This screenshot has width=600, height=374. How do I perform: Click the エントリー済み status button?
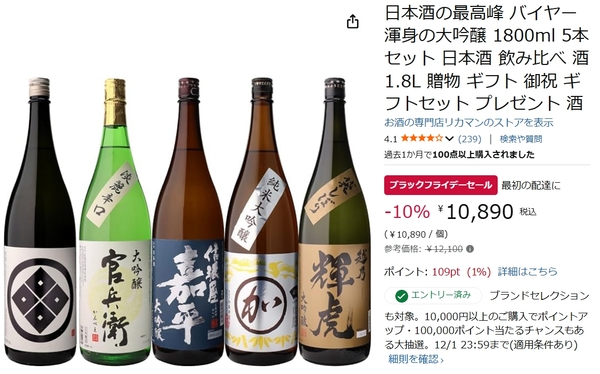tap(433, 296)
